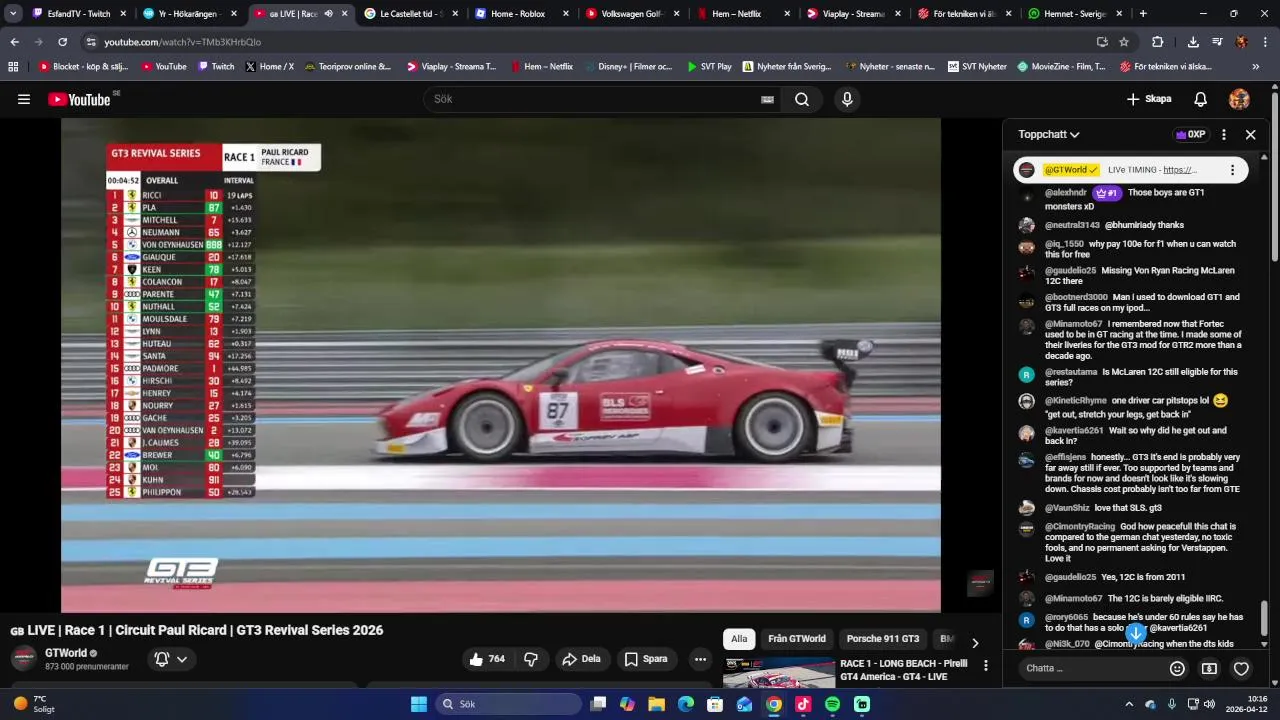
Task: Select the Porsche 911 GT3 chip
Action: coord(883,639)
